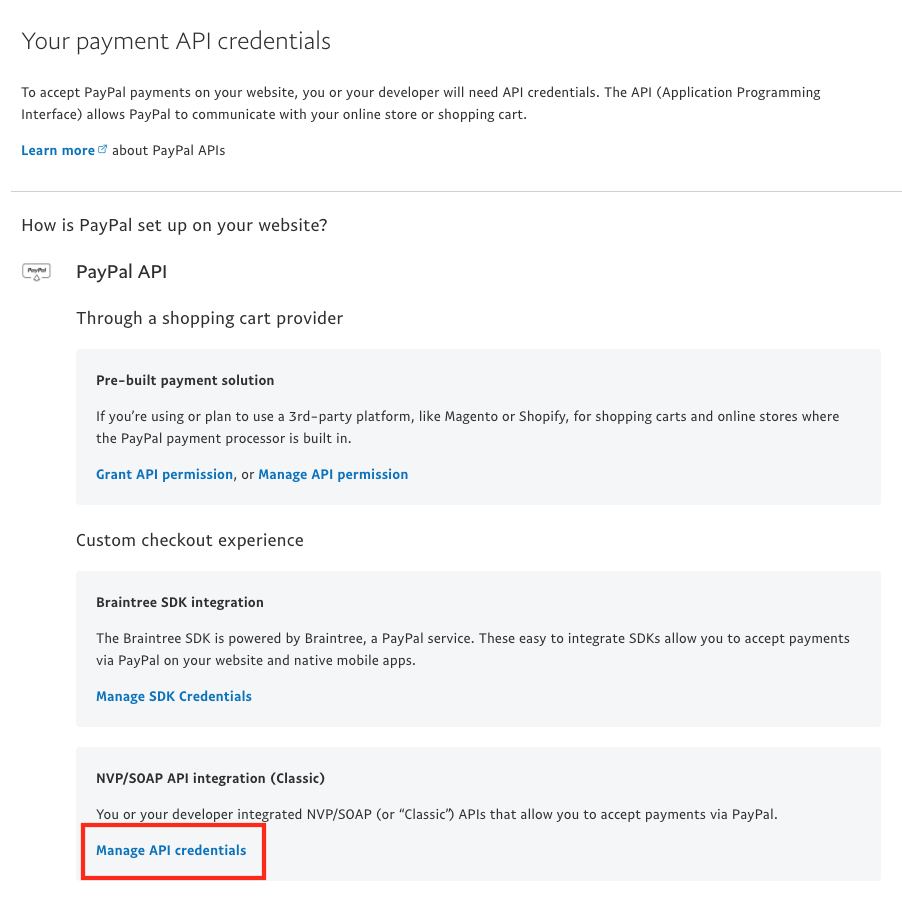Image resolution: width=902 pixels, height=901 pixels.
Task: Click the Braintree SDK integration card title
Action: 179,602
